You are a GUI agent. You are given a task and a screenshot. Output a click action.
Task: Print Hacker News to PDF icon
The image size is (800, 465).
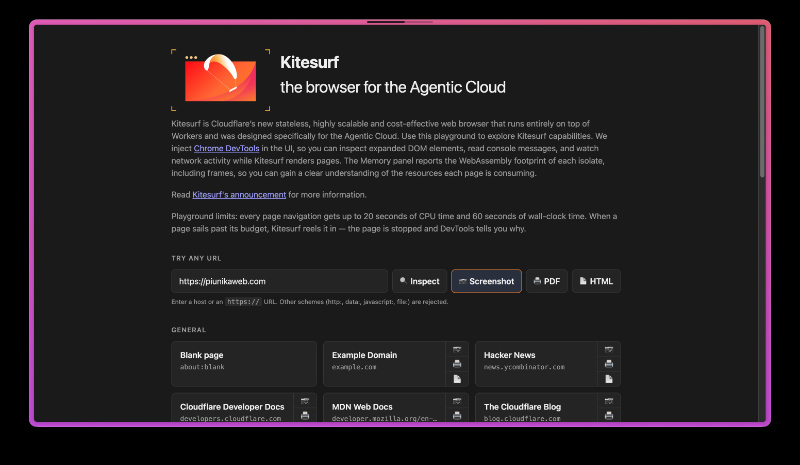pyautogui.click(x=609, y=364)
